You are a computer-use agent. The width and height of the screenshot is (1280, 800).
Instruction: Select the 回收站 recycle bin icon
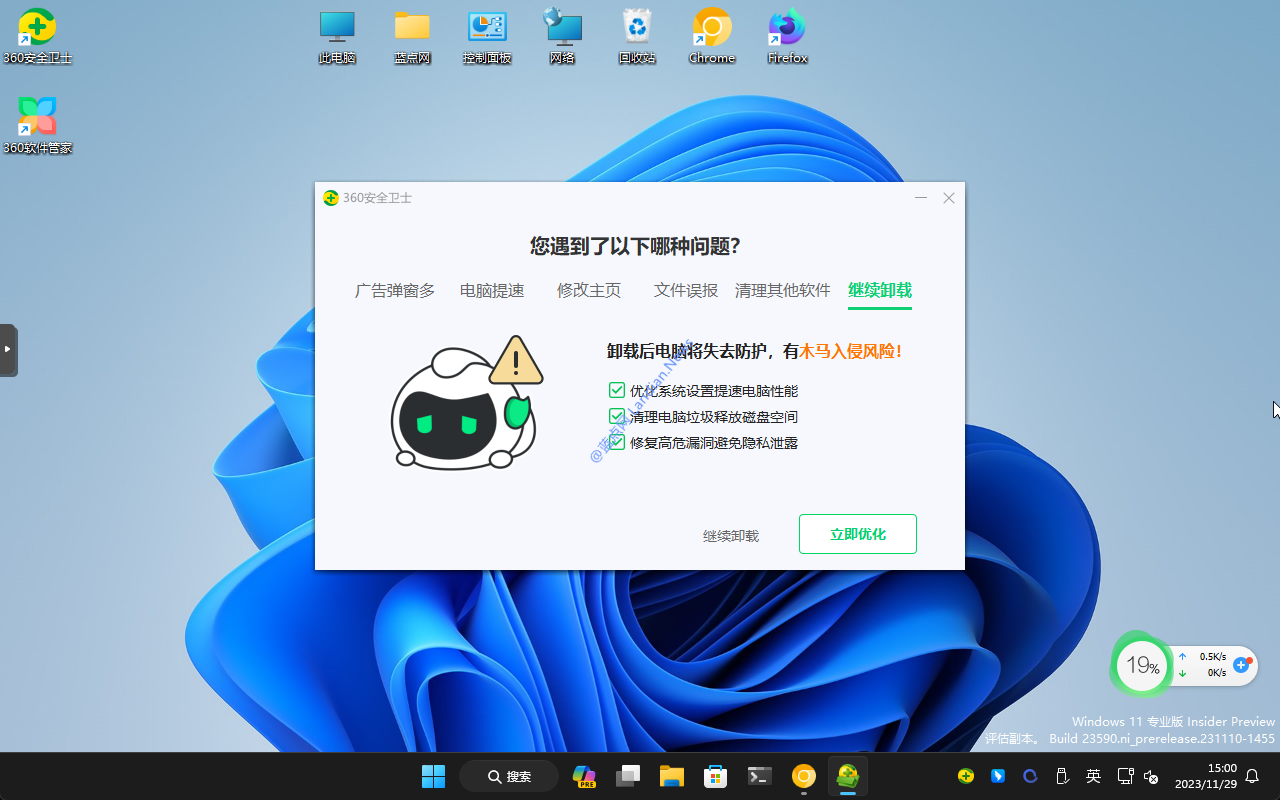(637, 37)
